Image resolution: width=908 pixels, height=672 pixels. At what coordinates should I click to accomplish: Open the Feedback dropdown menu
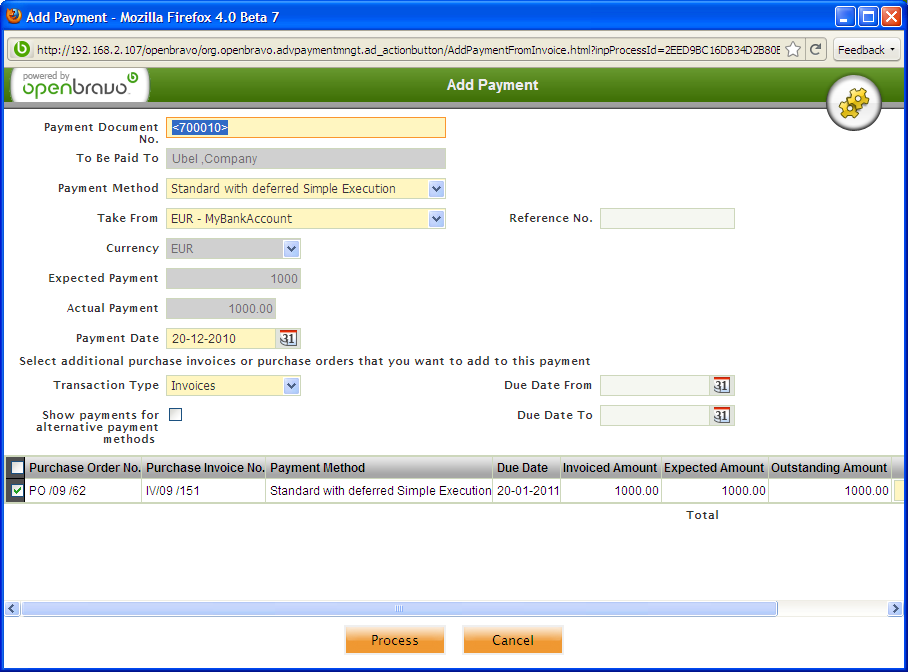click(866, 50)
